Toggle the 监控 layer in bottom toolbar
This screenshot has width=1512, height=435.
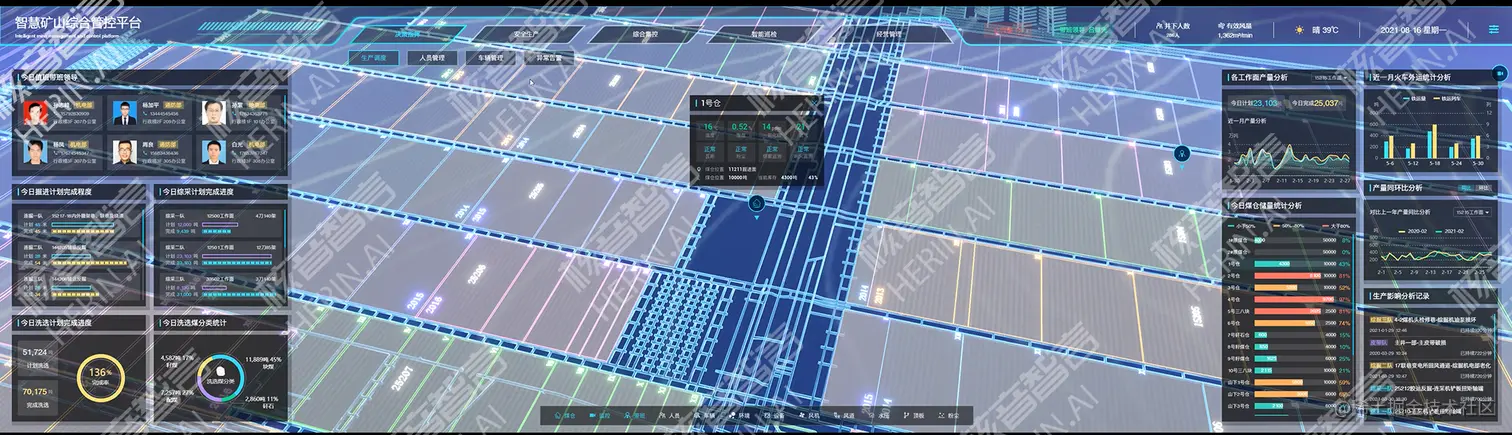pyautogui.click(x=599, y=415)
